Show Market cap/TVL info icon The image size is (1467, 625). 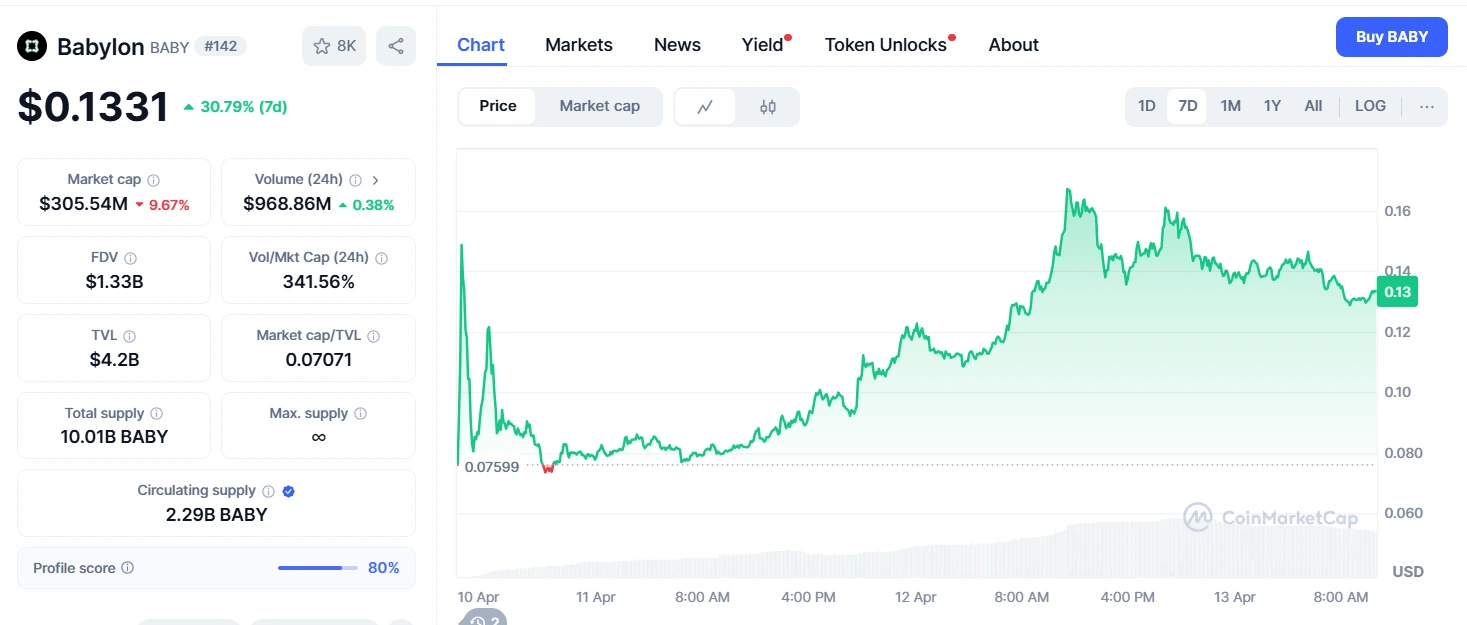[374, 336]
